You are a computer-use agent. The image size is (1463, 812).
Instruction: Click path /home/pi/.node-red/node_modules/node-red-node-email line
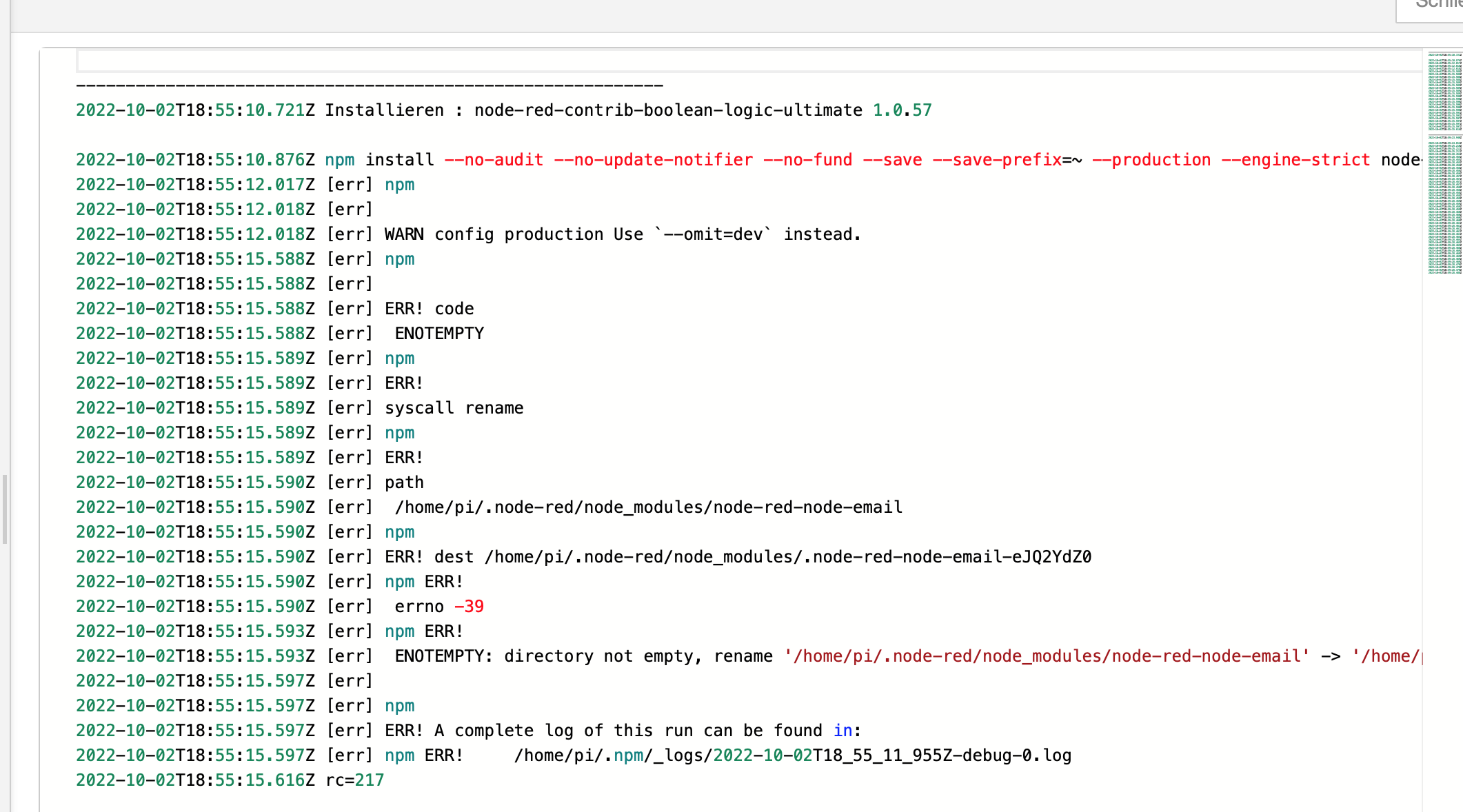click(648, 507)
